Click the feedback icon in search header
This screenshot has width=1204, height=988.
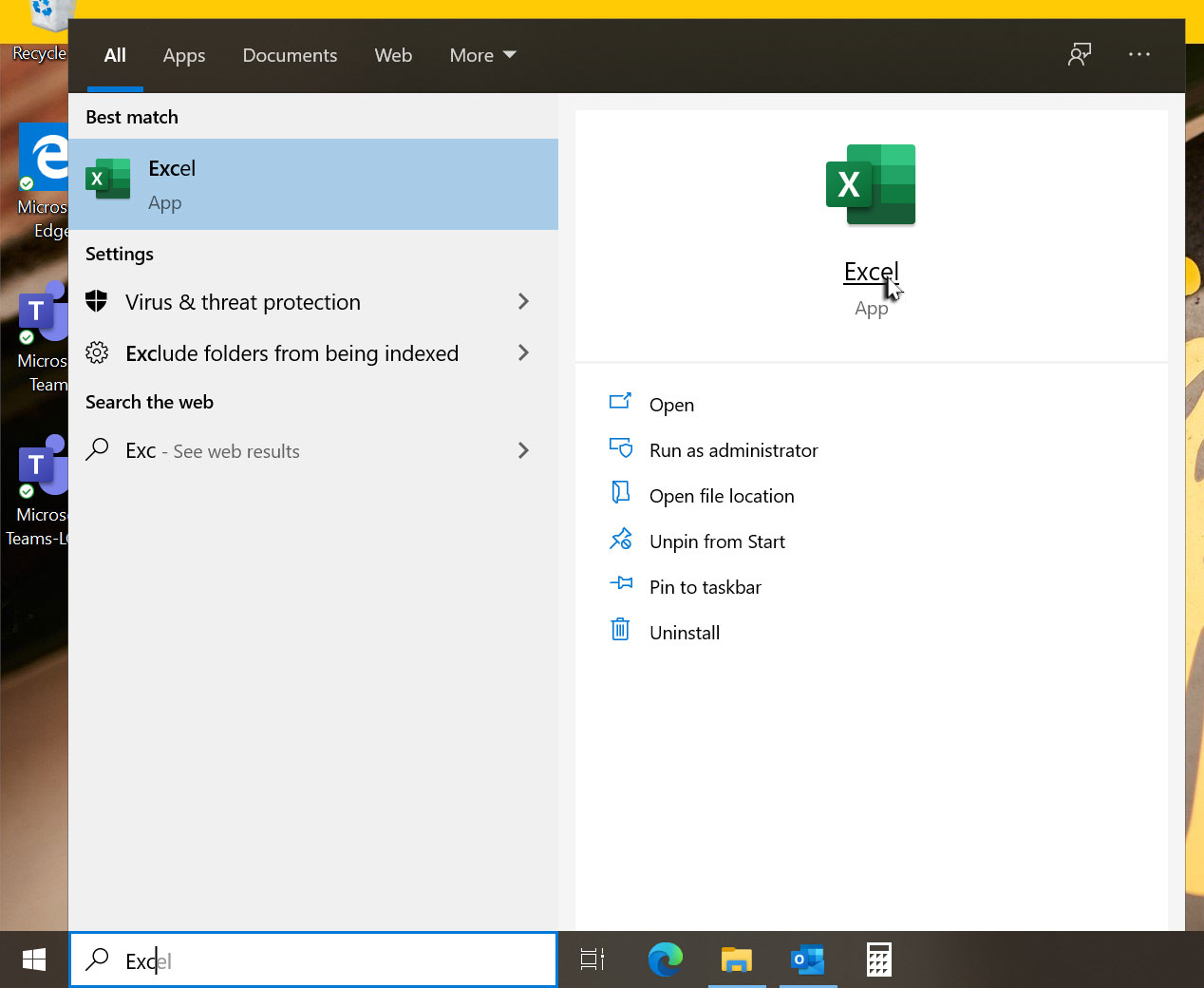point(1080,54)
